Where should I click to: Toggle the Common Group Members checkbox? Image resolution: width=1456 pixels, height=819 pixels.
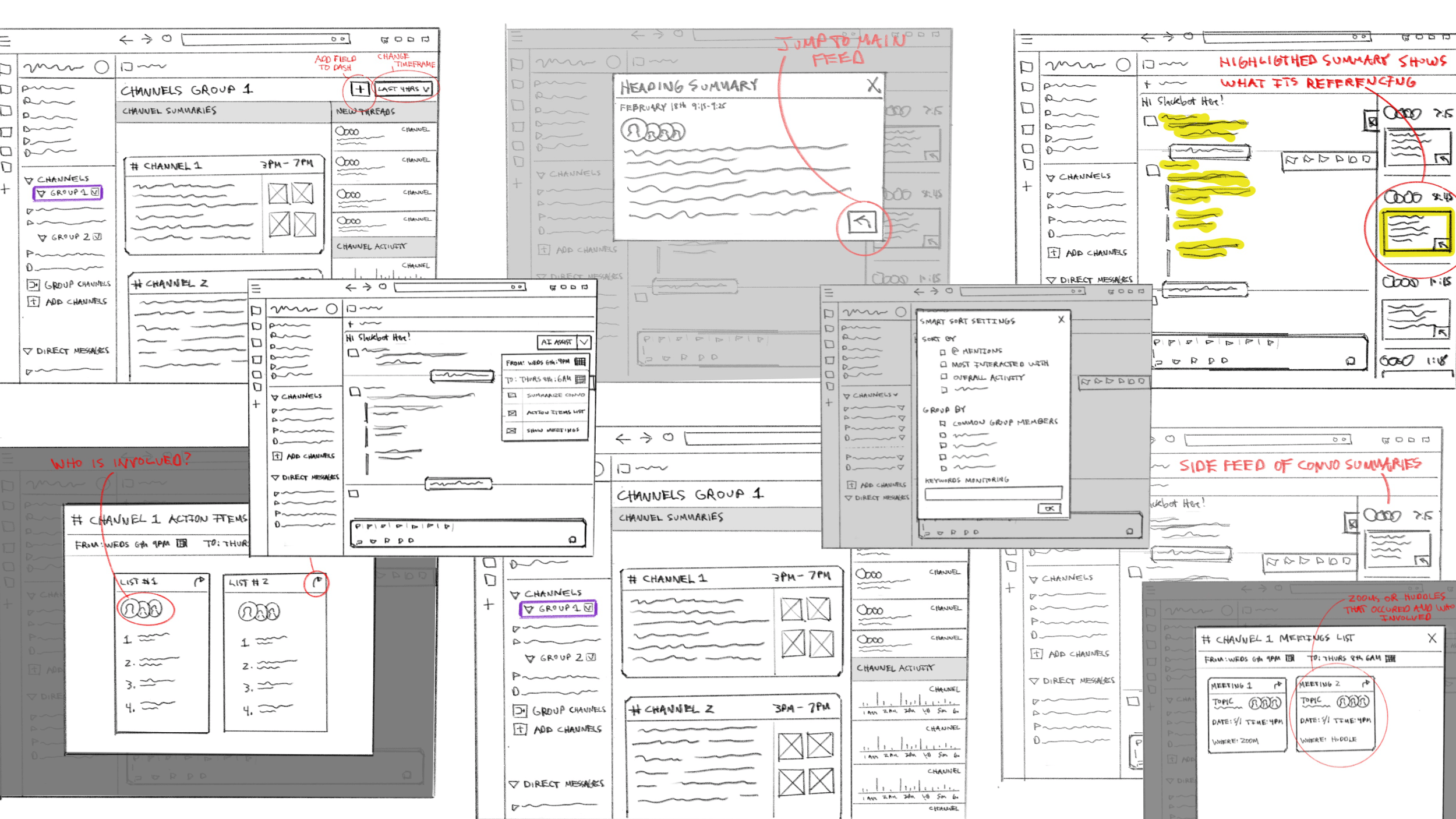pyautogui.click(x=942, y=423)
